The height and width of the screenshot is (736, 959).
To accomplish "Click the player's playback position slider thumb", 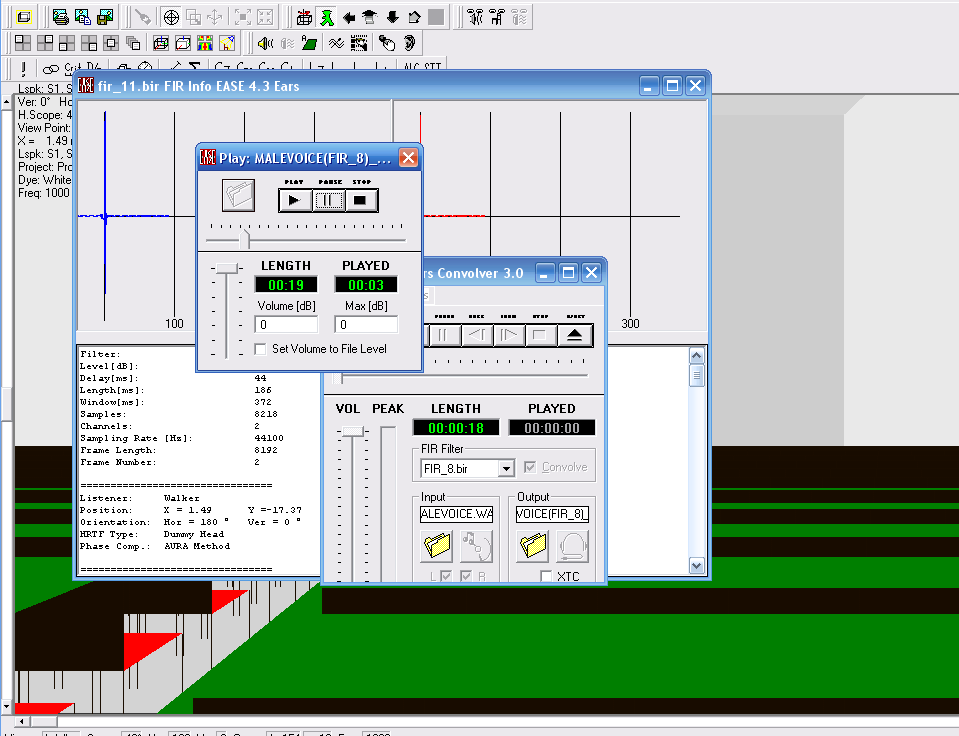I will (x=245, y=239).
